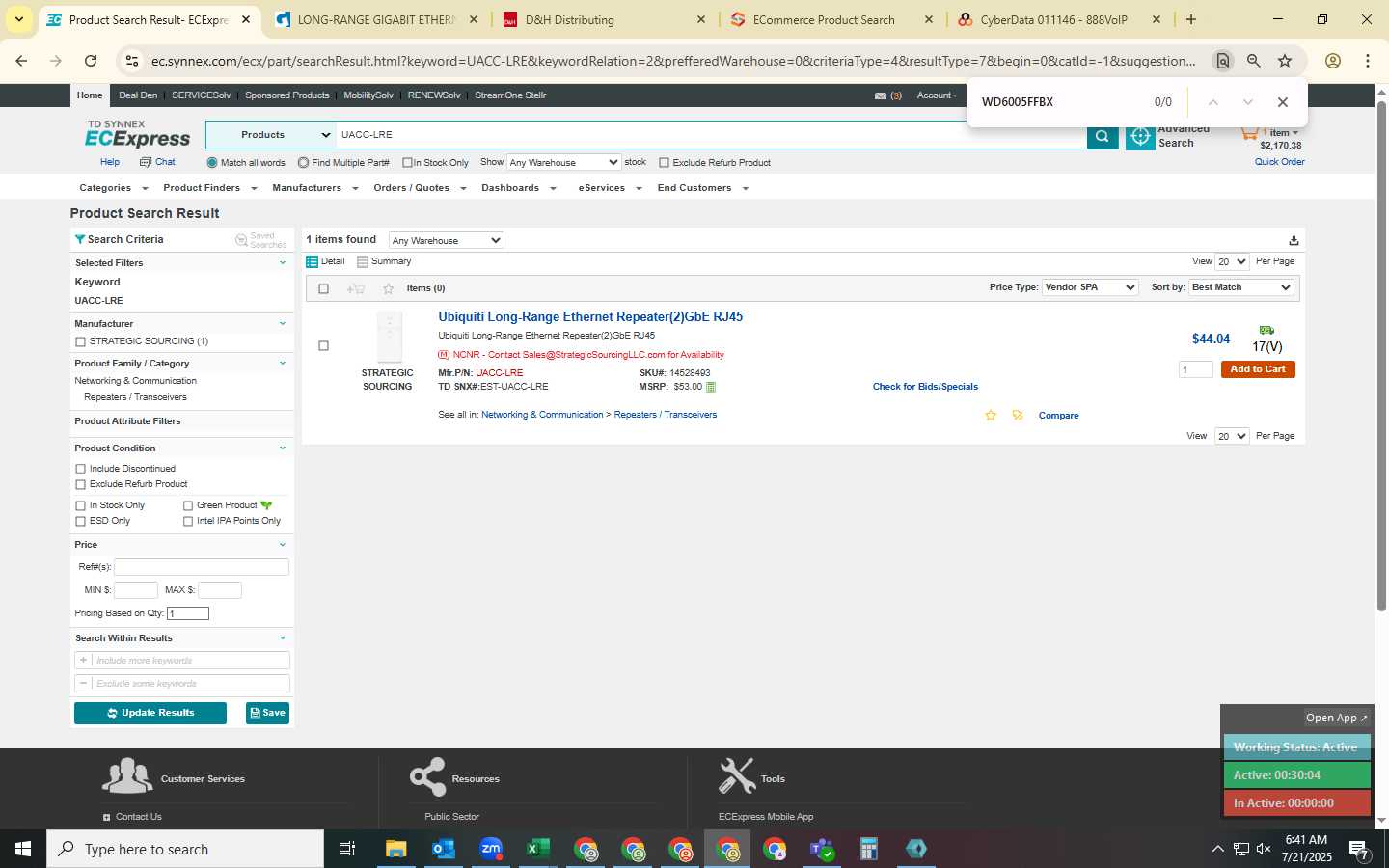Click the Tools wrench icon in footer
Screen dimensions: 1389x868
coord(737,776)
